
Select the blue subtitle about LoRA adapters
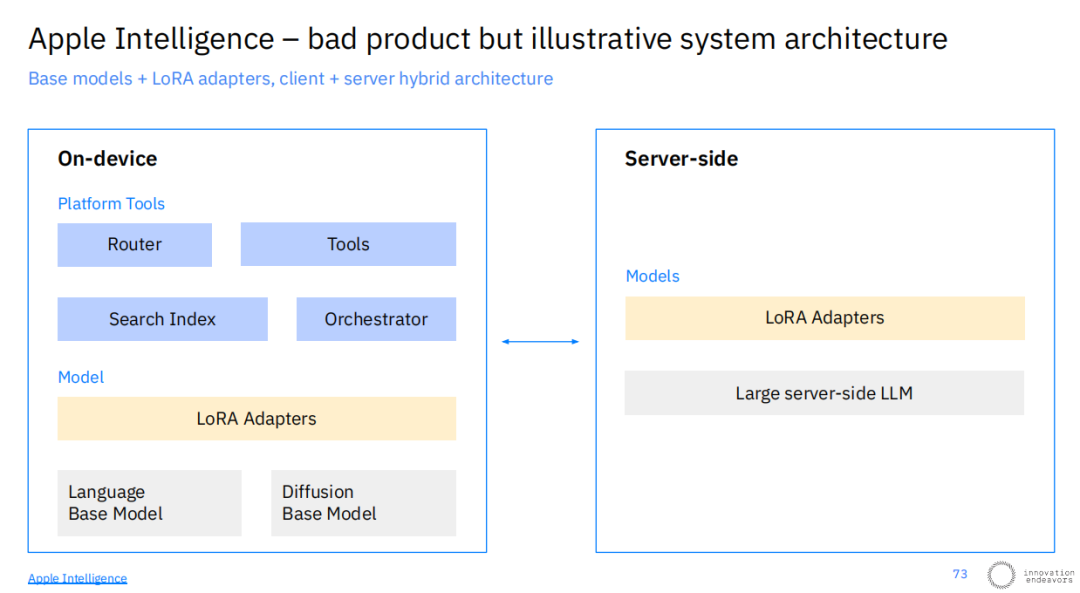290,79
